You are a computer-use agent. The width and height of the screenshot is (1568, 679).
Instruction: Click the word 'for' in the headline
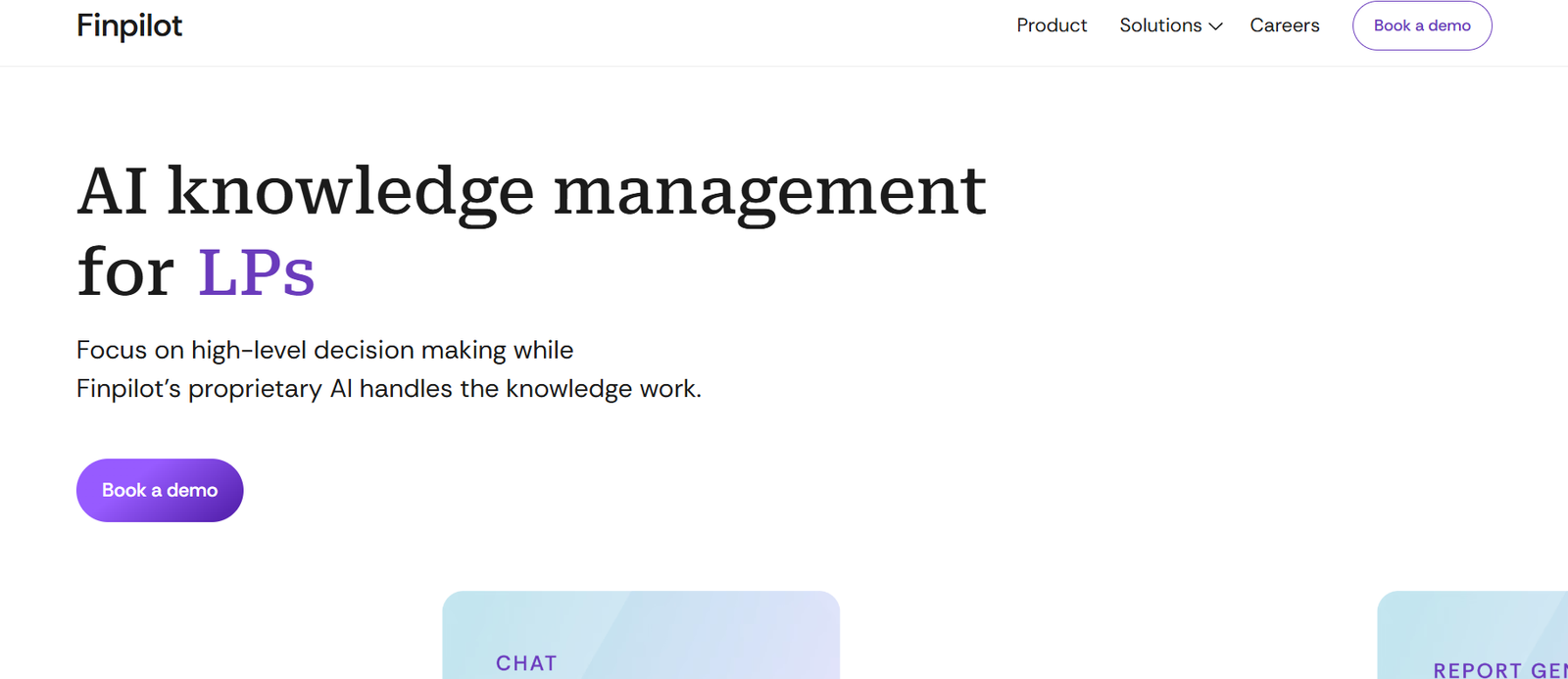(x=125, y=272)
